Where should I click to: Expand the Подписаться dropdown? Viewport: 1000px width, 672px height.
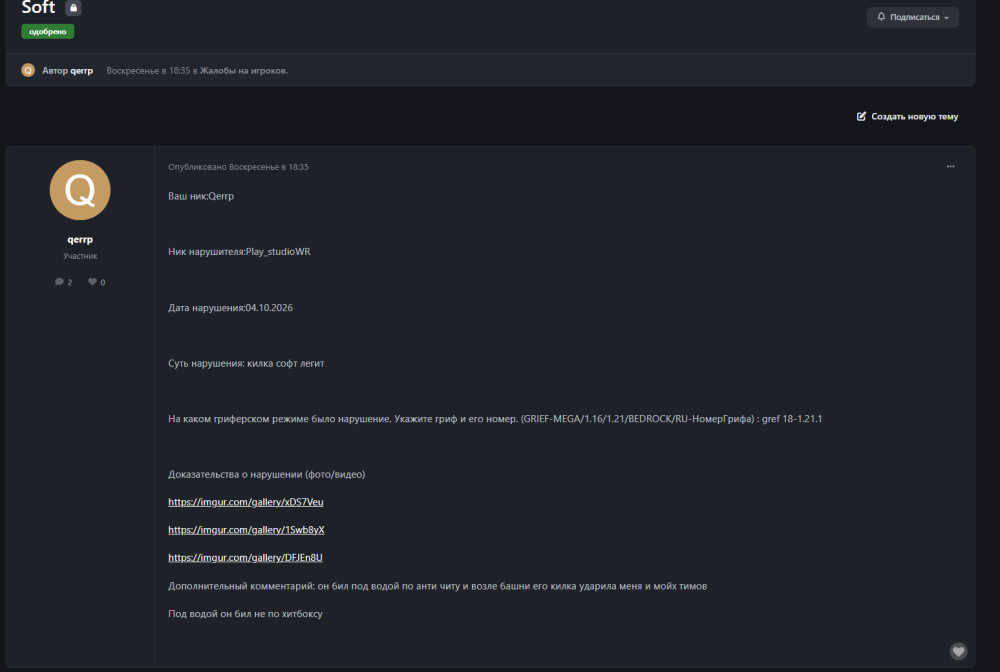(913, 17)
